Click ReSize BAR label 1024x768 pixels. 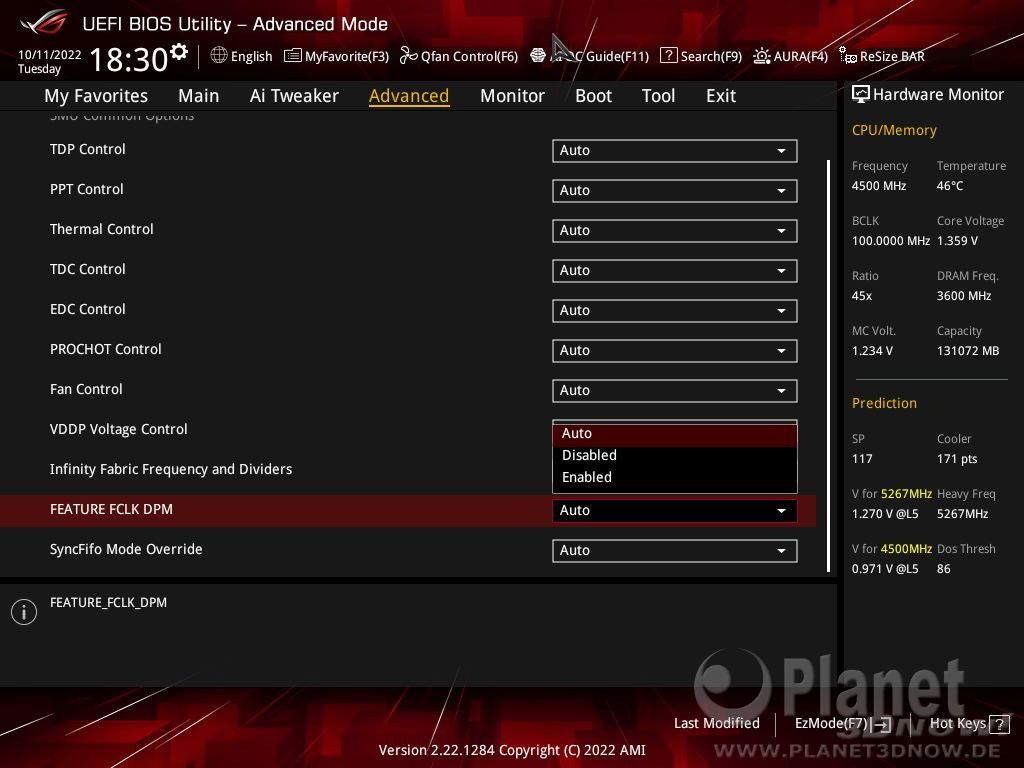892,56
